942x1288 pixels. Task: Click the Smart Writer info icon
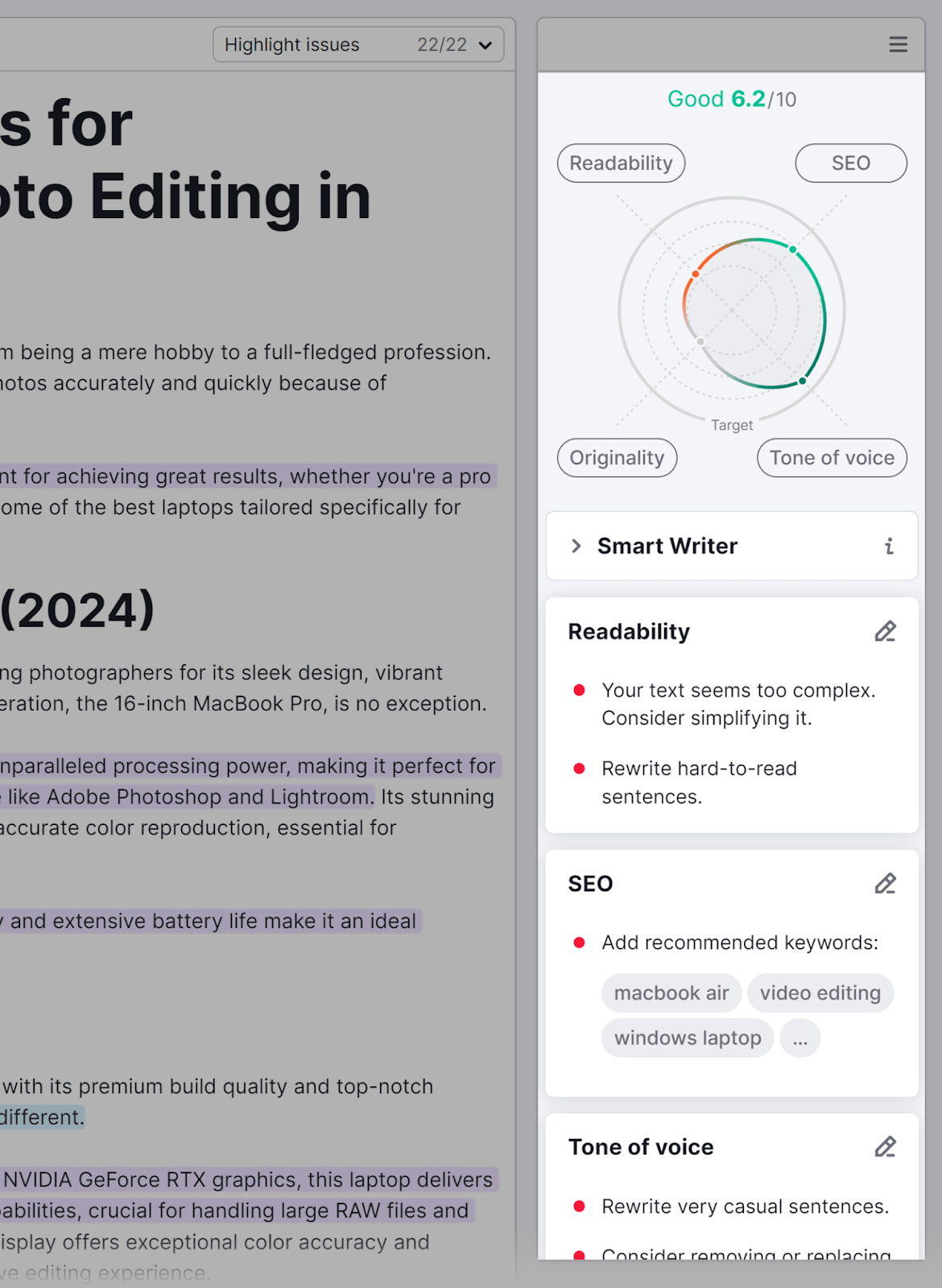coord(889,547)
